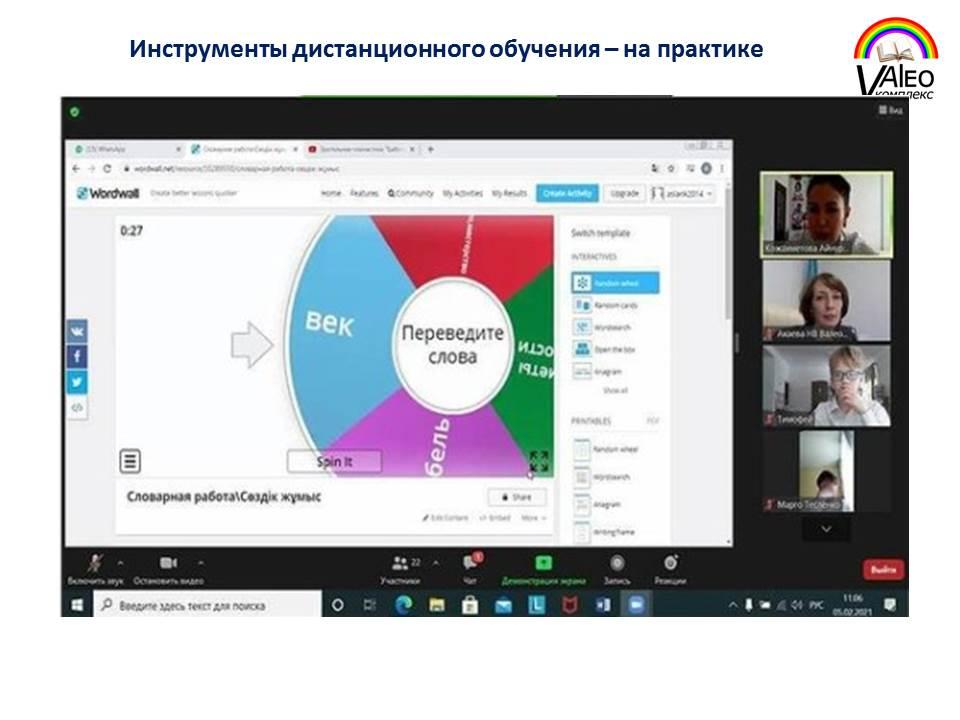The width and height of the screenshot is (960, 720).
Task: Open the Features menu item
Action: click(x=364, y=193)
